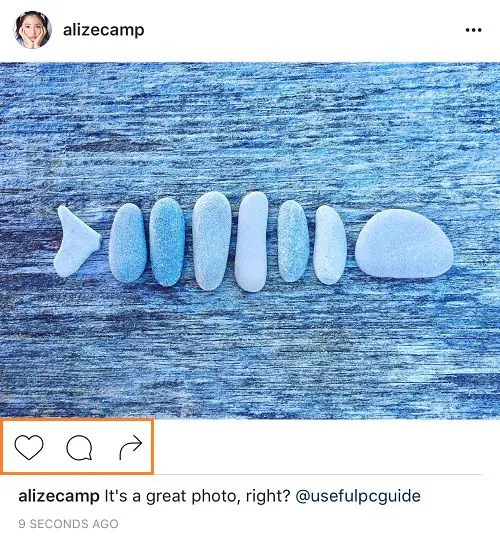Click the triangular tail stone in the photo
This screenshot has height=543, width=500.
coord(77,241)
